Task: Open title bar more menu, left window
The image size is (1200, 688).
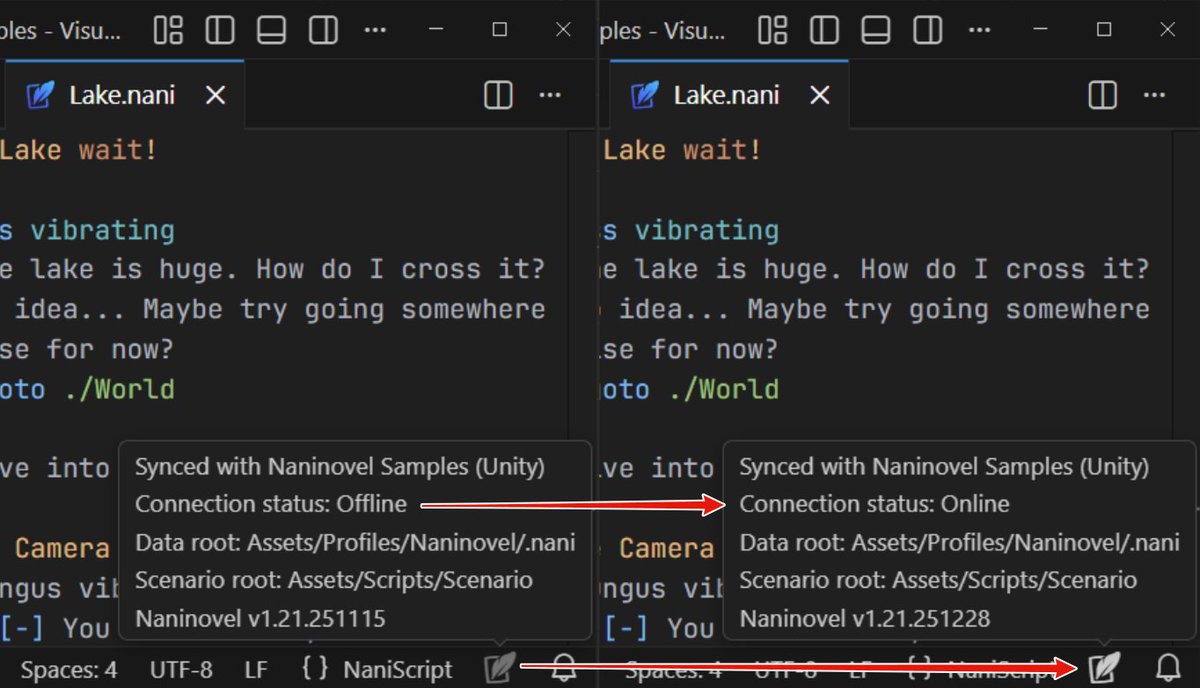Action: 375,30
